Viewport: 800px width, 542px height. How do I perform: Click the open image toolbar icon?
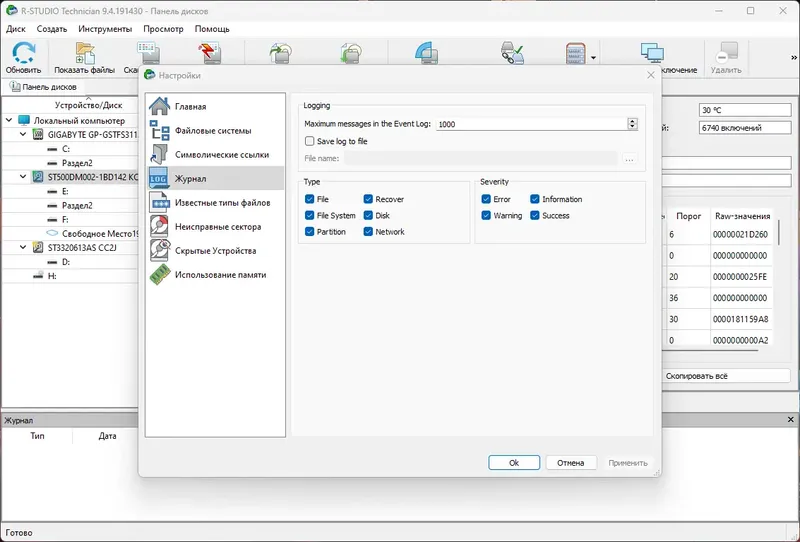point(351,53)
